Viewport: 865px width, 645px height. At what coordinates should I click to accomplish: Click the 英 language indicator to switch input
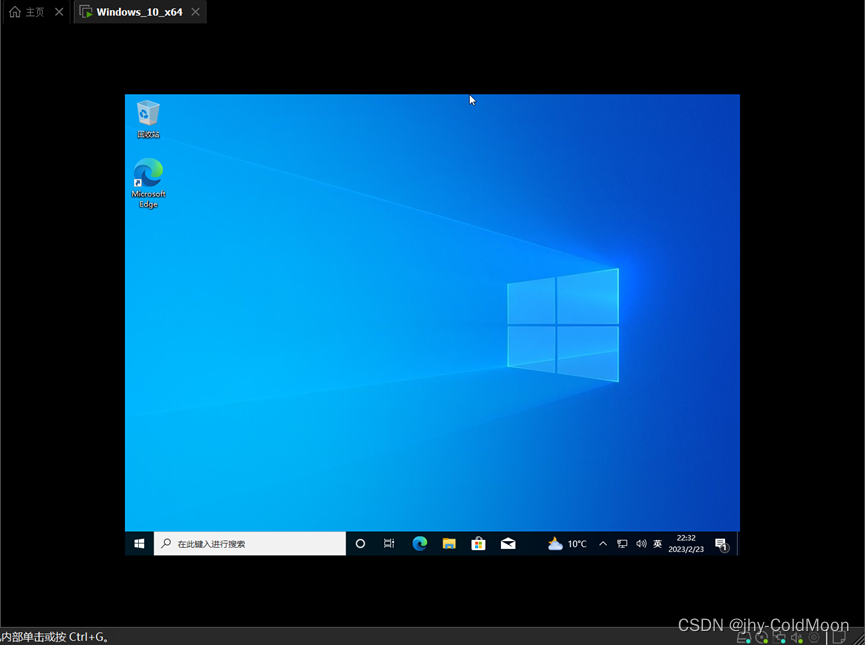[x=657, y=543]
